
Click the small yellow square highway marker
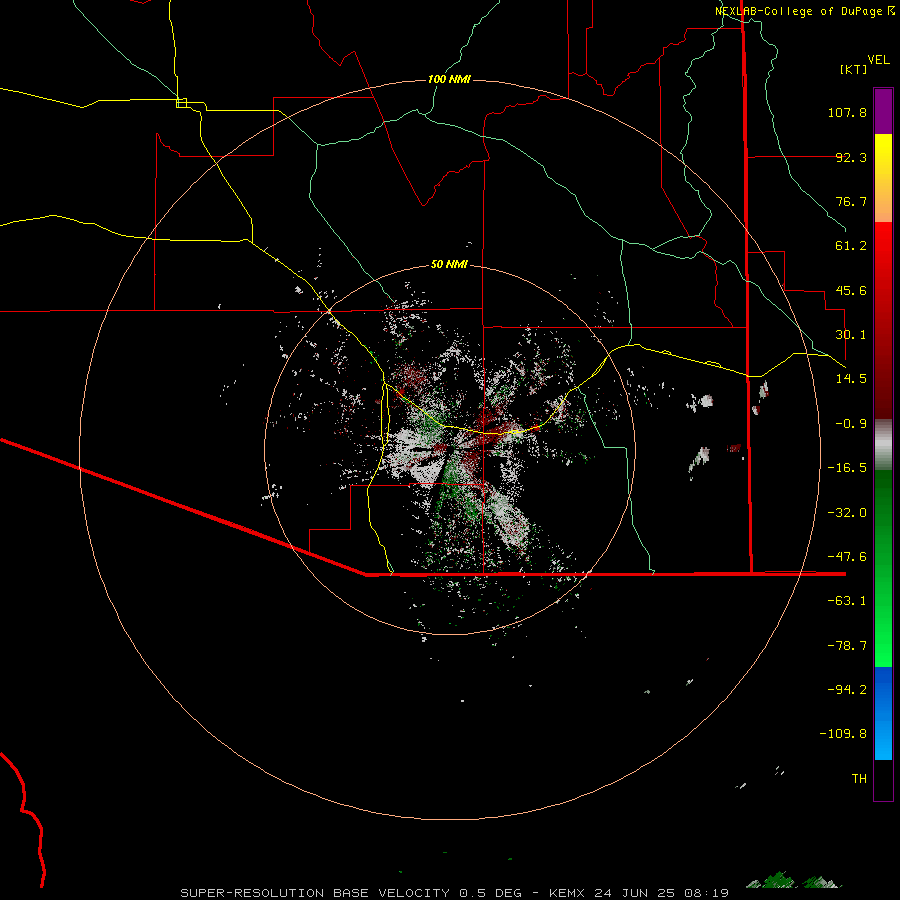[181, 103]
